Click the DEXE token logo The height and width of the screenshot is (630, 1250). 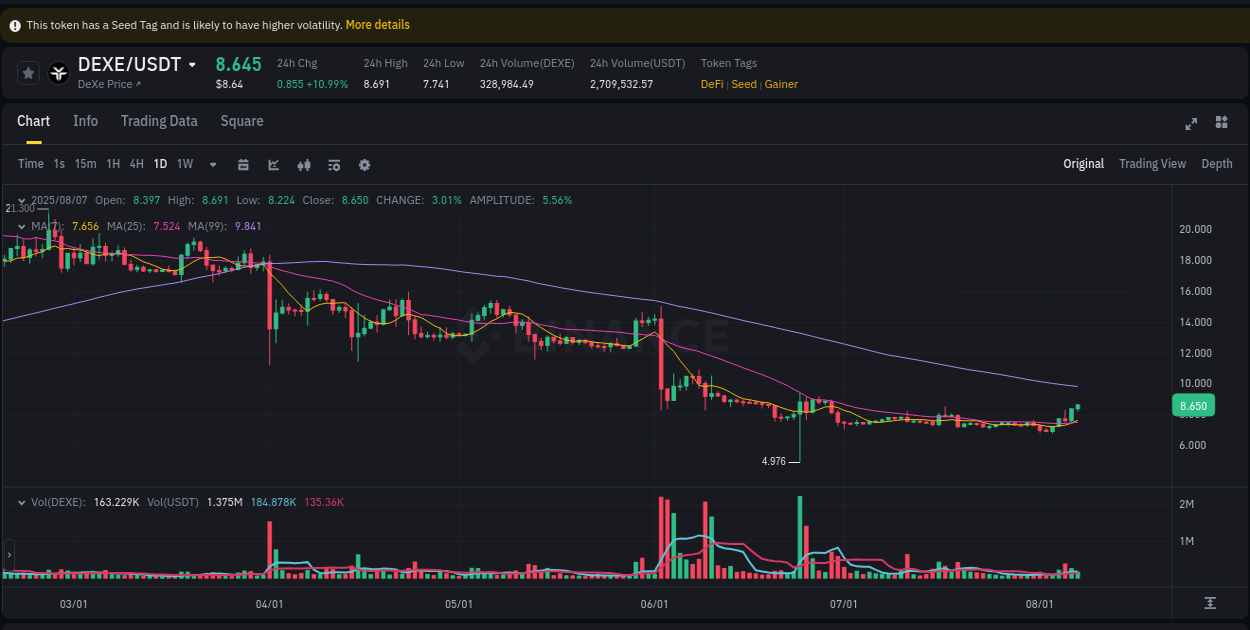tap(58, 72)
